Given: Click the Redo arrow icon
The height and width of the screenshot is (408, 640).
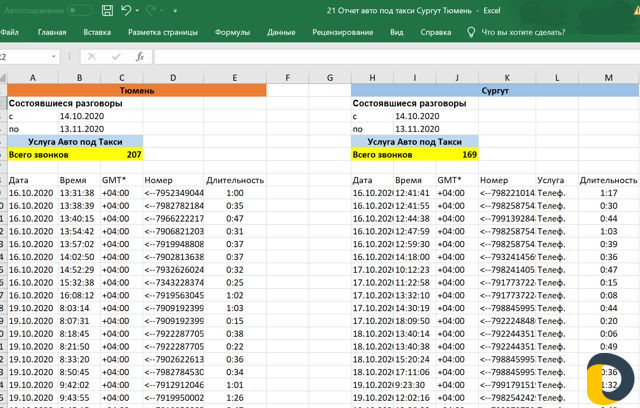Looking at the screenshot, I should point(151,11).
